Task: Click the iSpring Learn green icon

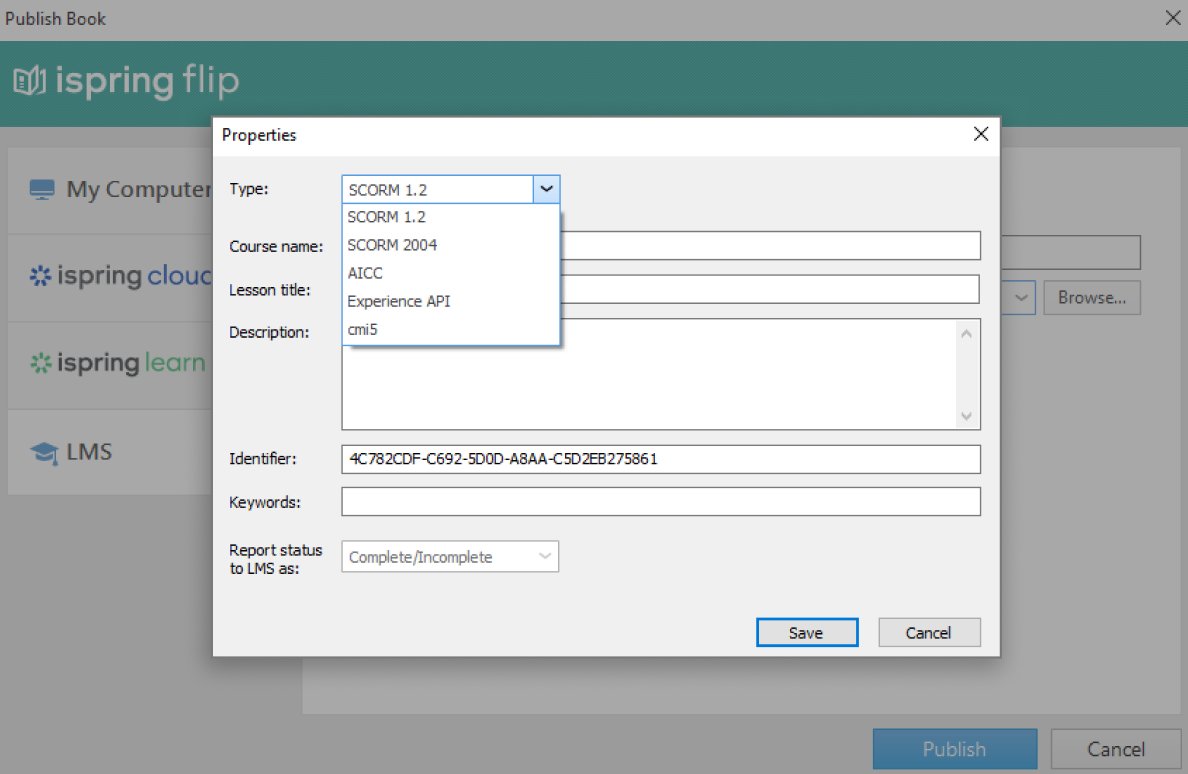Action: [40, 364]
